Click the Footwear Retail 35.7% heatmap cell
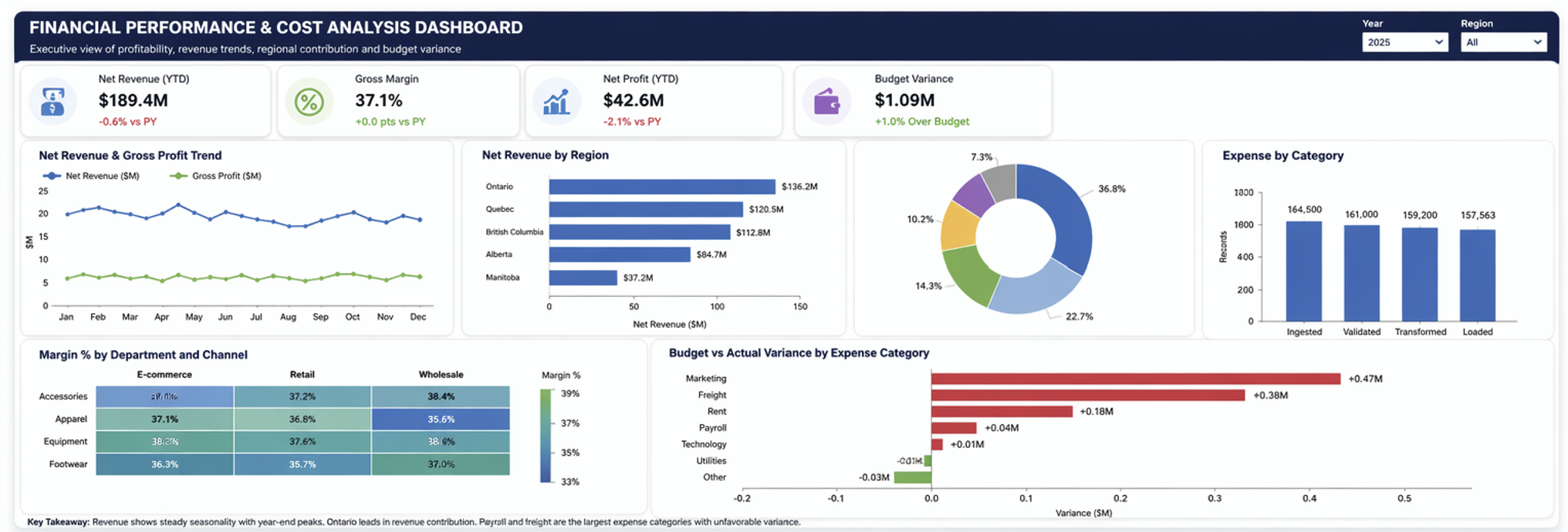1568x532 pixels. click(302, 464)
